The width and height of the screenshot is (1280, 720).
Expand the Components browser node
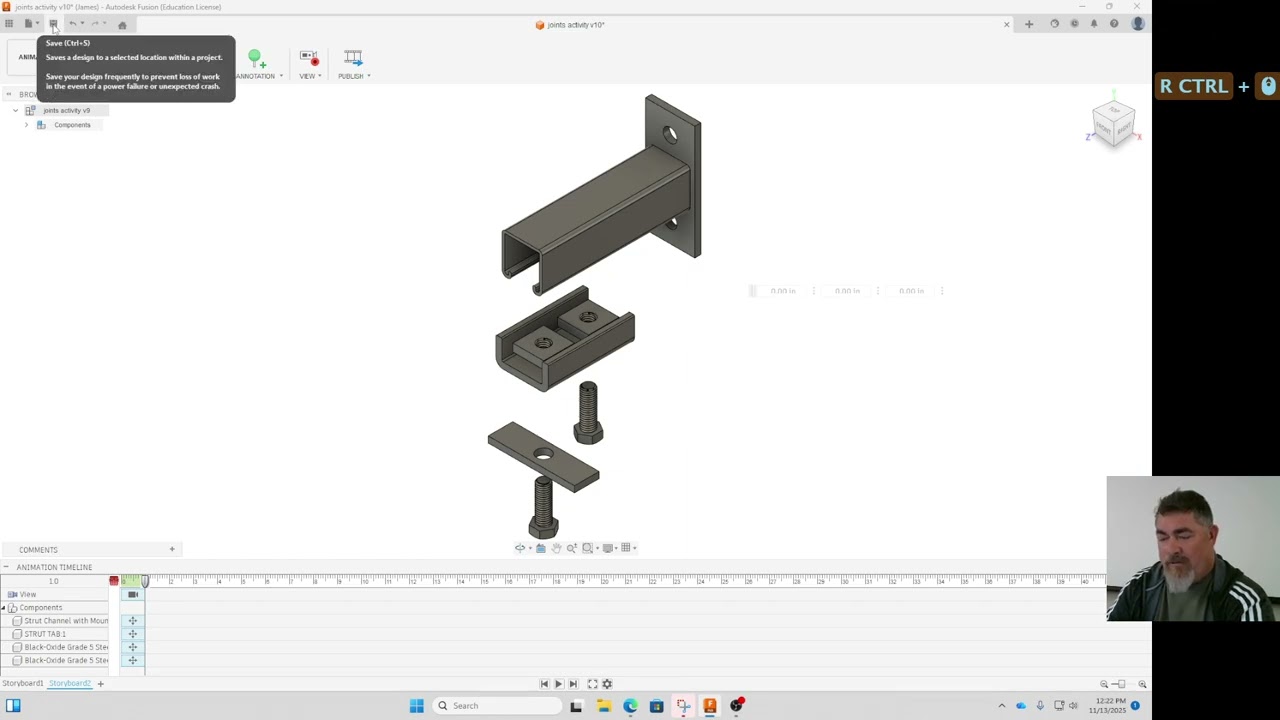pyautogui.click(x=26, y=125)
